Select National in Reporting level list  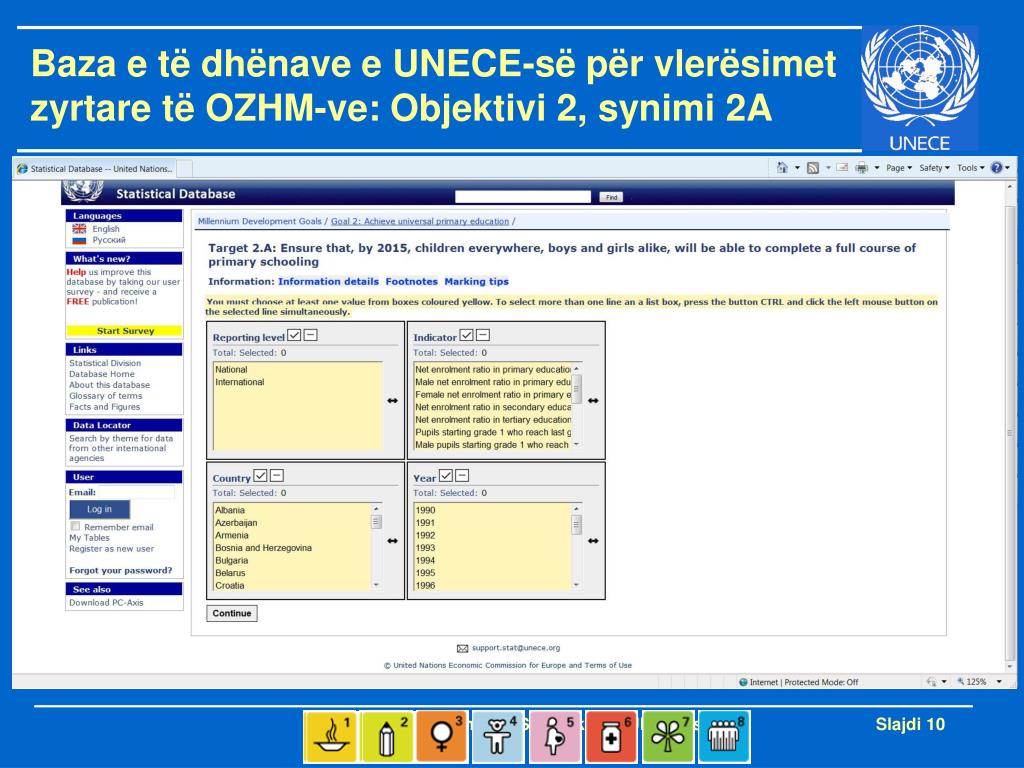(x=297, y=370)
